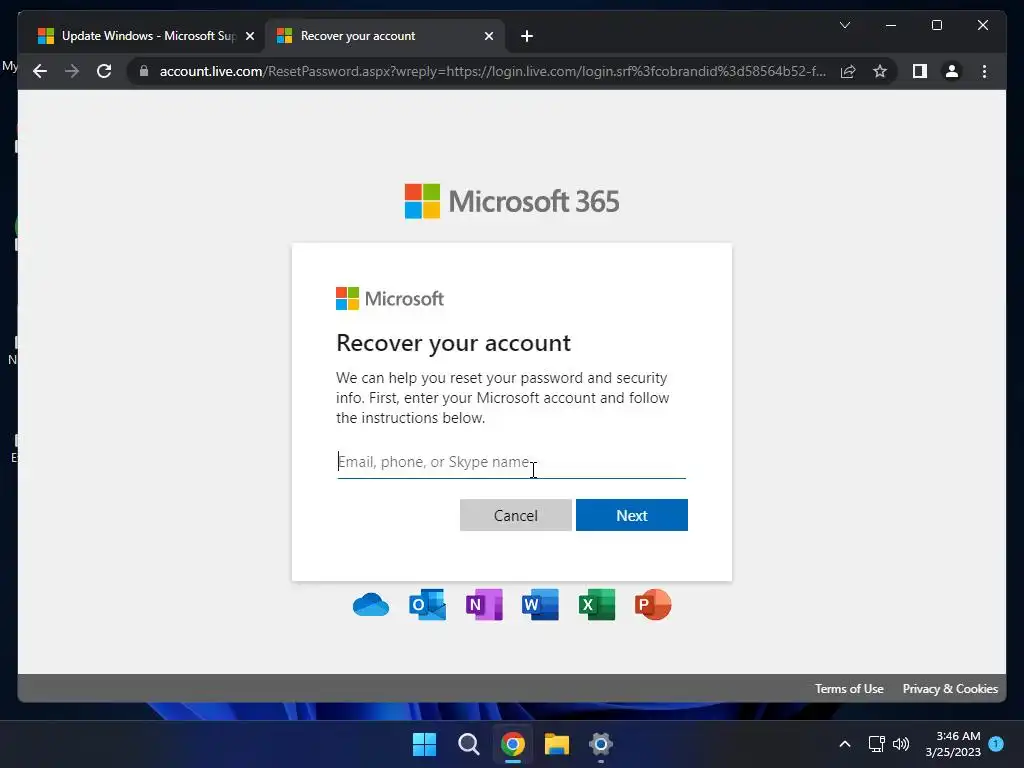Click the OneDrive cloud icon

pyautogui.click(x=370, y=605)
